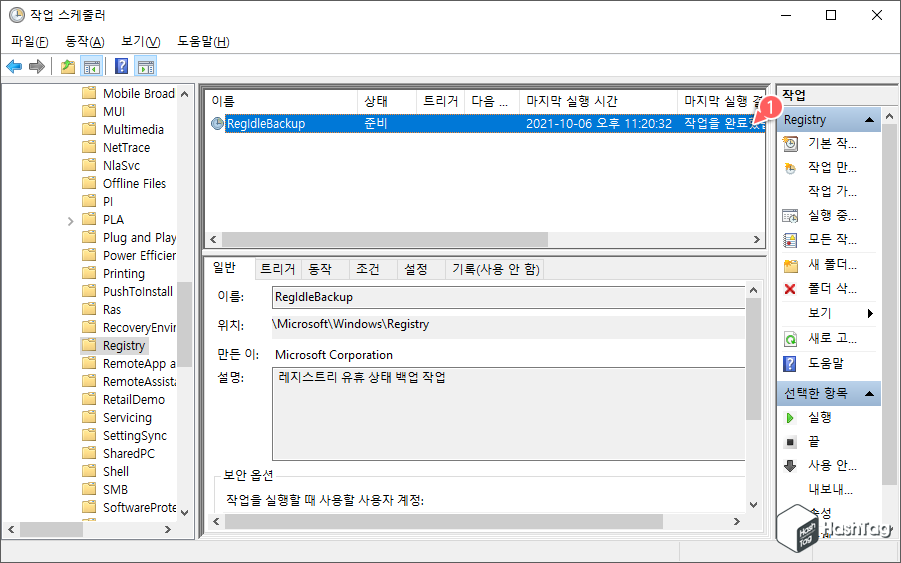Image resolution: width=901 pixels, height=563 pixels.
Task: Click the 내보내... export link
Action: (830, 489)
